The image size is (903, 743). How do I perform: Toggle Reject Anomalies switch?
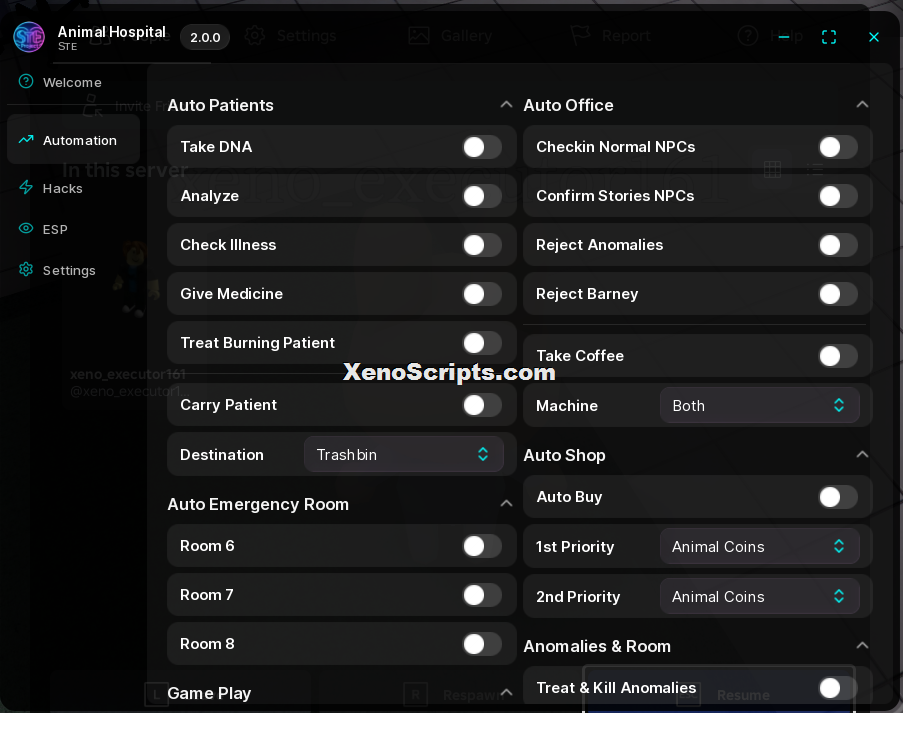tap(838, 245)
